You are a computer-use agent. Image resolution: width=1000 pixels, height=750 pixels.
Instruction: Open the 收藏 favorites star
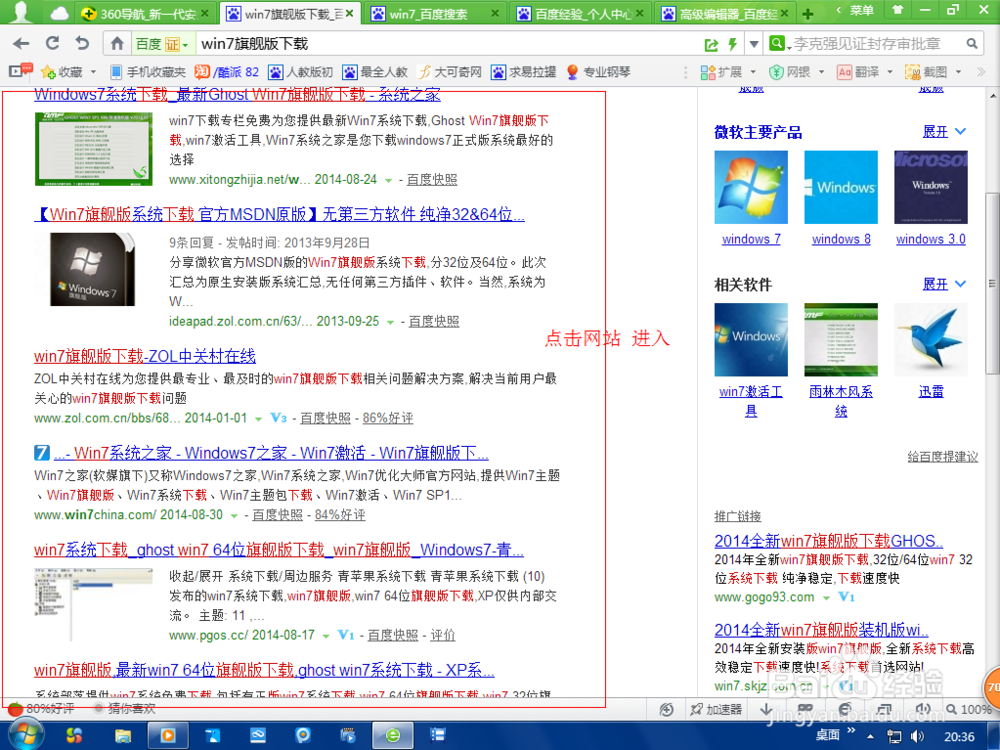pyautogui.click(x=61, y=71)
